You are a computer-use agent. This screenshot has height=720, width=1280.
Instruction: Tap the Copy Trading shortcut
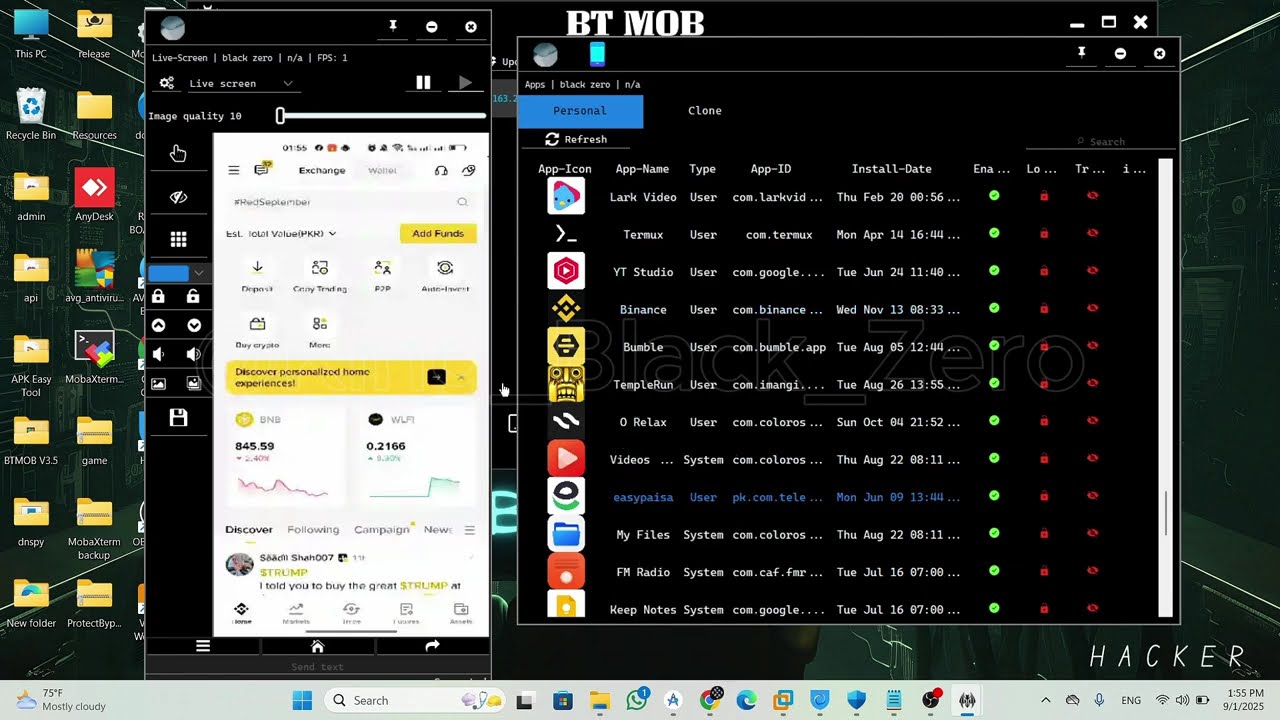tap(320, 276)
